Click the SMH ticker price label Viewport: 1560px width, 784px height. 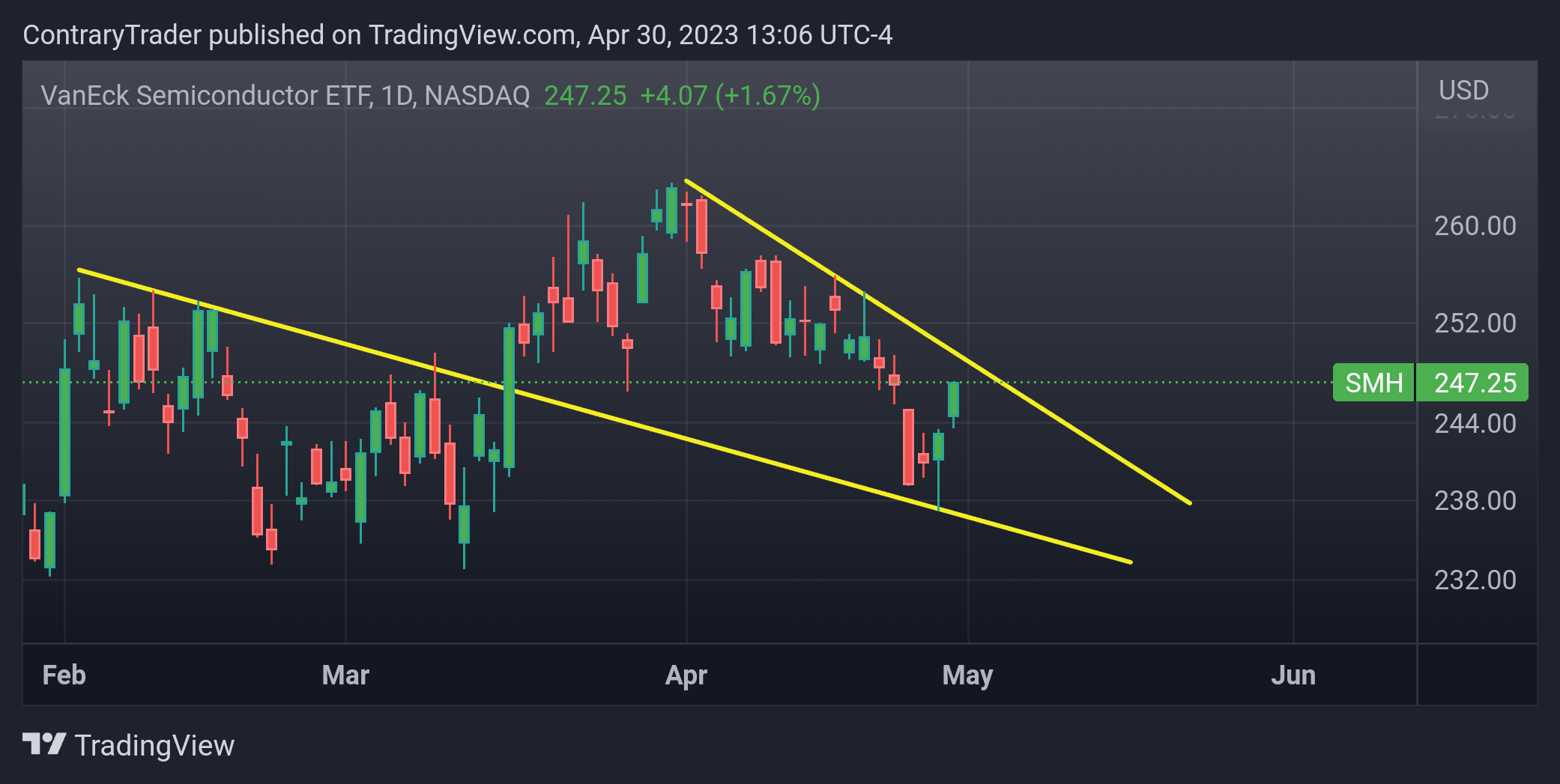(x=1373, y=383)
